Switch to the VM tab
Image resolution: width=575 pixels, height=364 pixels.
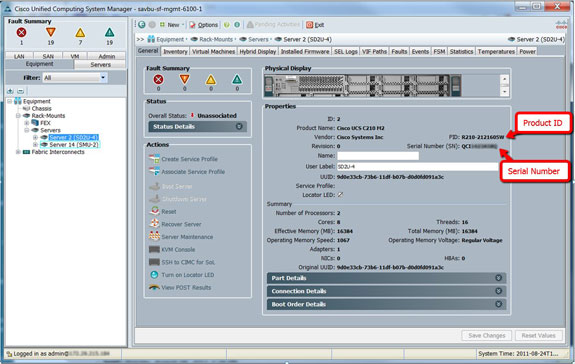click(x=75, y=56)
